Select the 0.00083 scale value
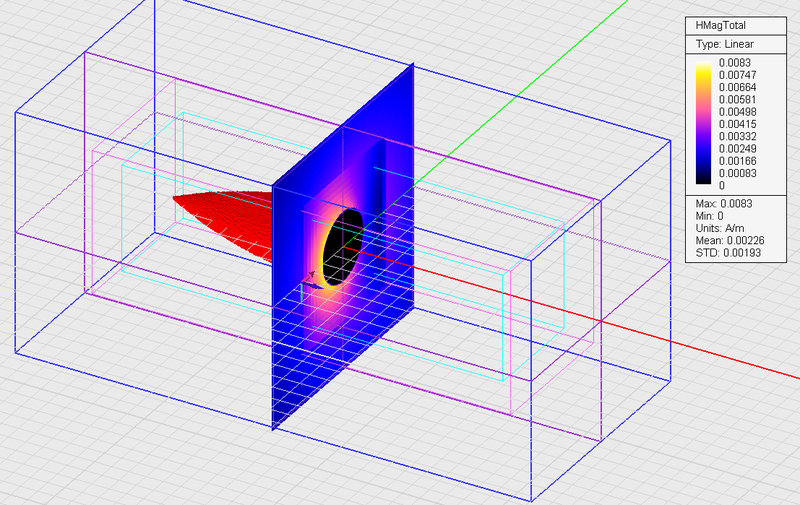The width and height of the screenshot is (800, 505). 737,173
